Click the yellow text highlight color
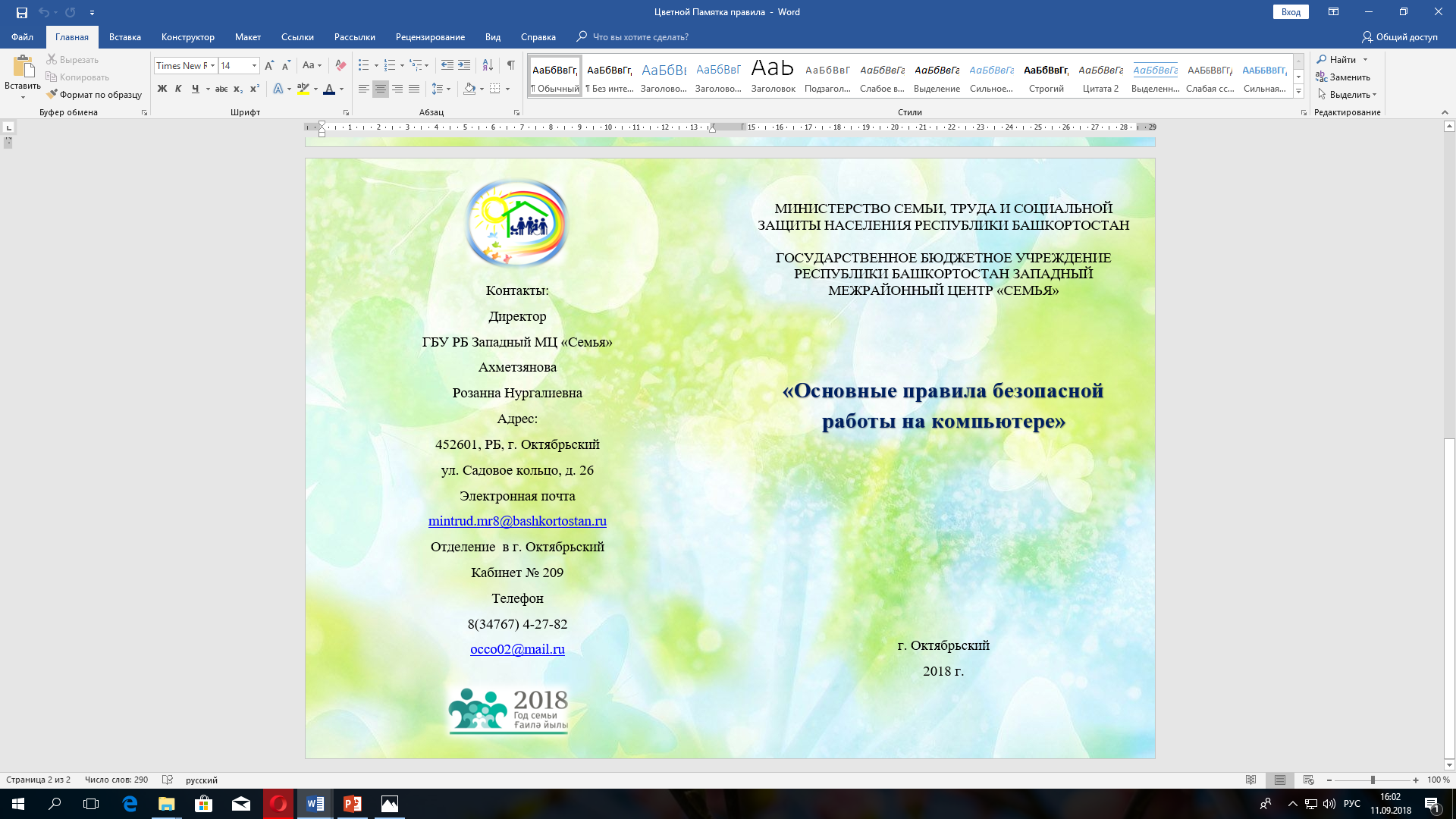The image size is (1456, 819). (303, 89)
